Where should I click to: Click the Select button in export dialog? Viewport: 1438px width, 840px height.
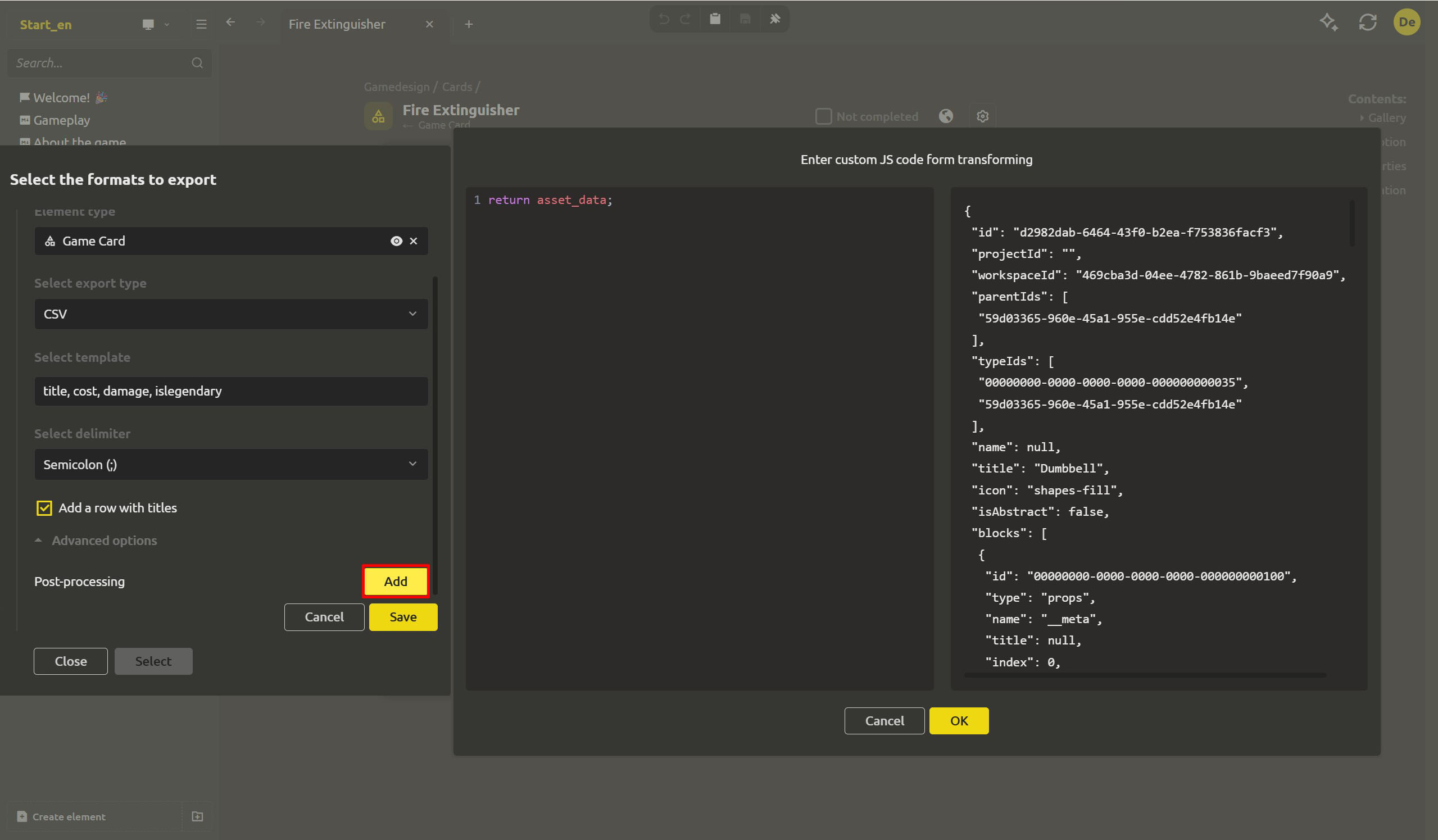[153, 661]
